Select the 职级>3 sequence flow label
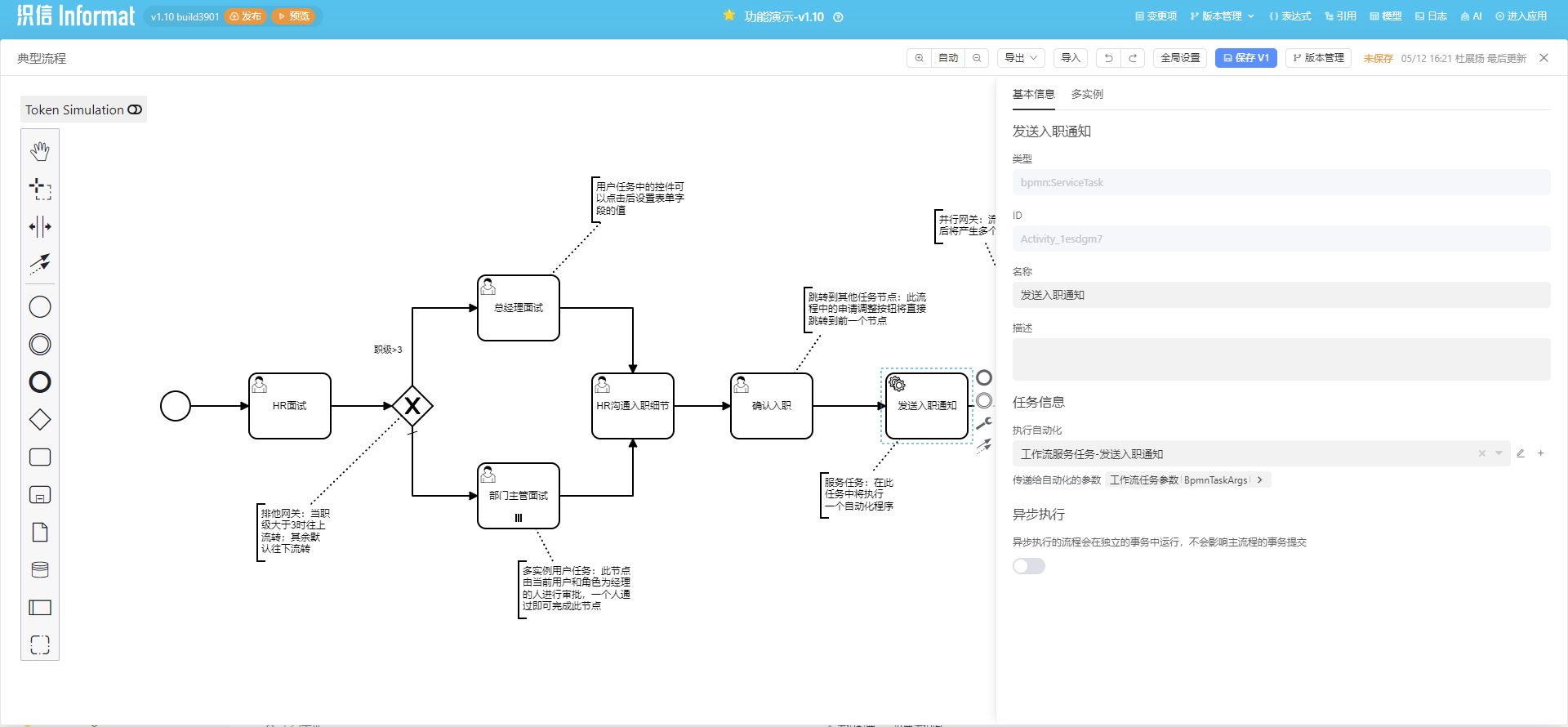Image resolution: width=1568 pixels, height=727 pixels. tap(388, 350)
